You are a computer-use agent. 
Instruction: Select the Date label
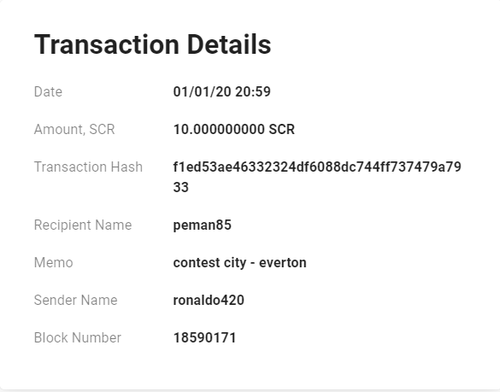click(x=48, y=92)
